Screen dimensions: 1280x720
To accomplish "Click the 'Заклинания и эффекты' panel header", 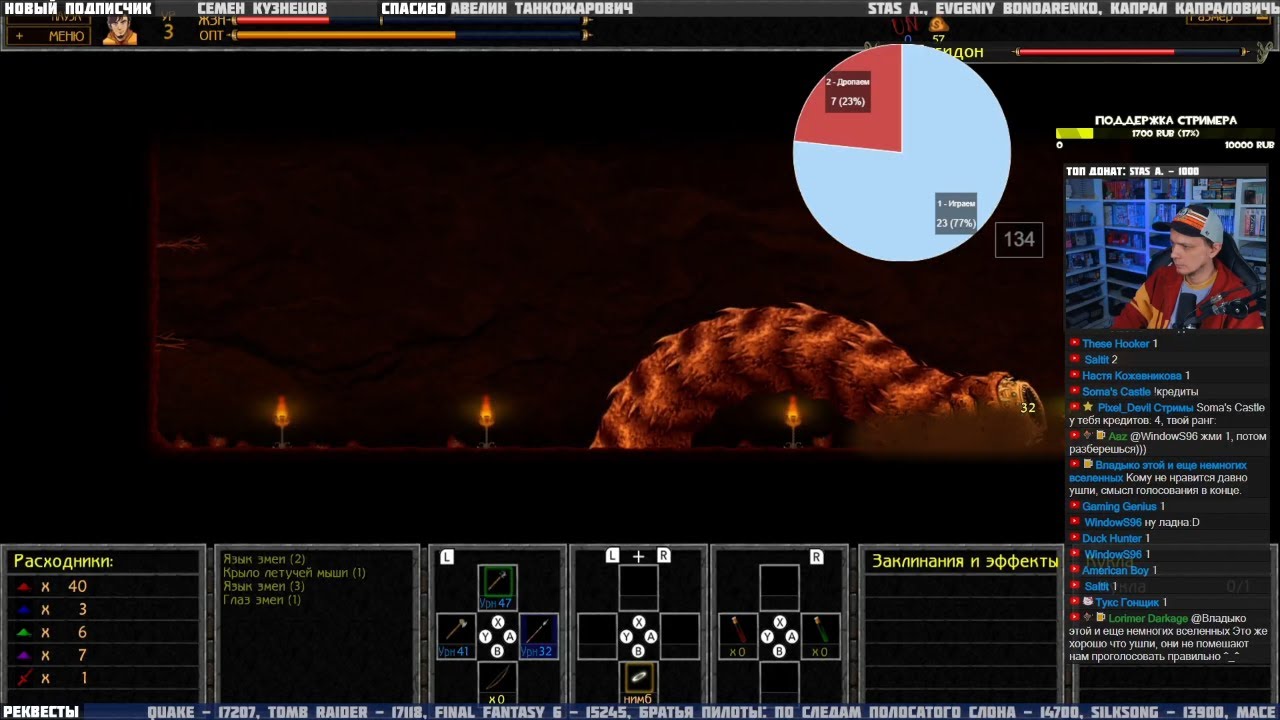I will point(965,561).
